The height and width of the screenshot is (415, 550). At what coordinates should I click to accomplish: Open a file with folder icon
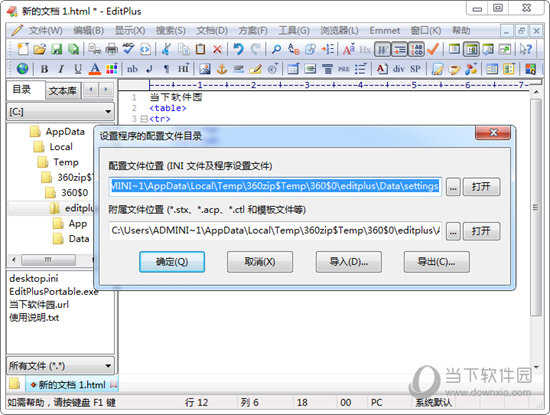(40, 49)
